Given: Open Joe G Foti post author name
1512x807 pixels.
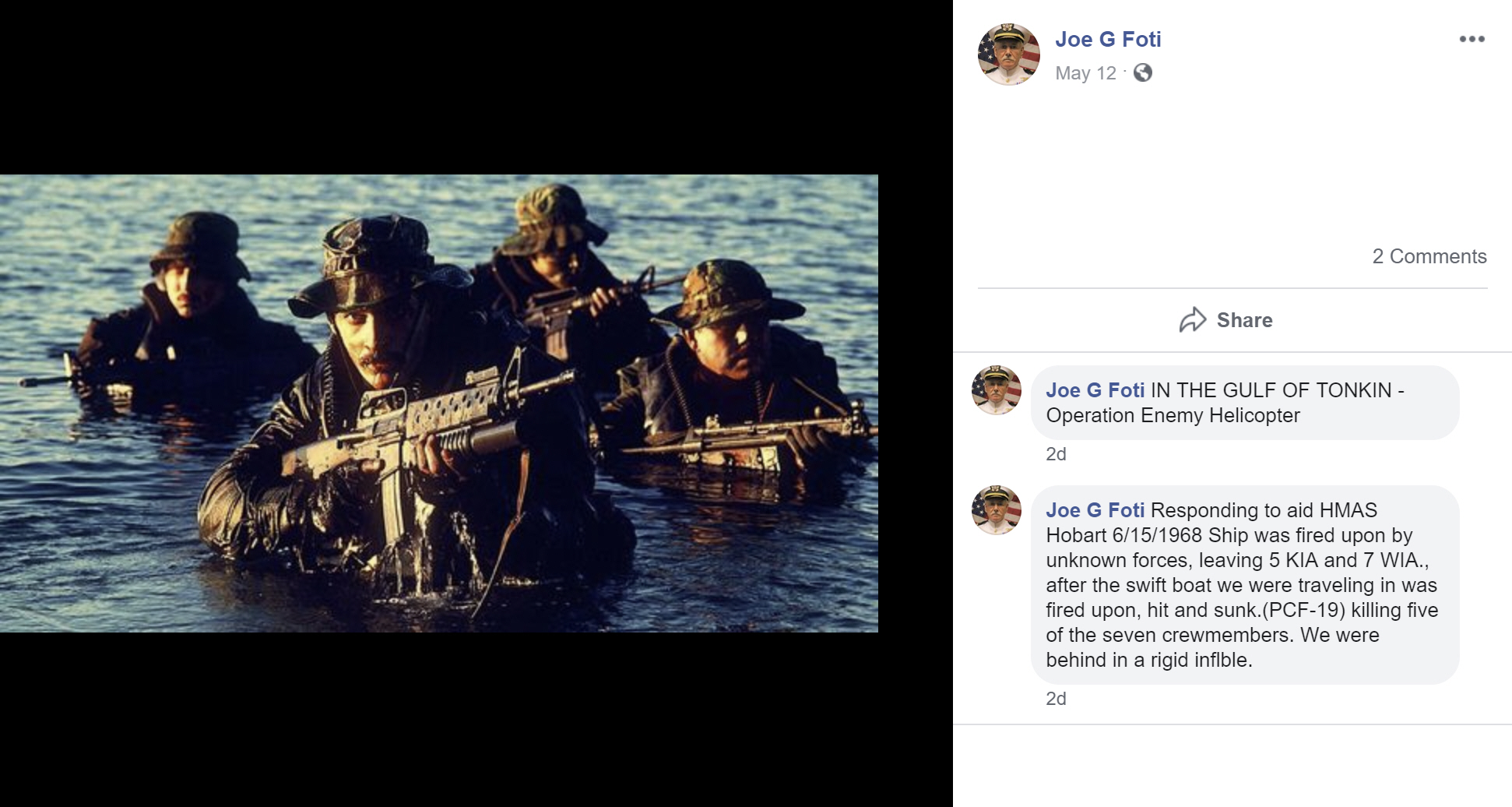Looking at the screenshot, I should click(1108, 39).
